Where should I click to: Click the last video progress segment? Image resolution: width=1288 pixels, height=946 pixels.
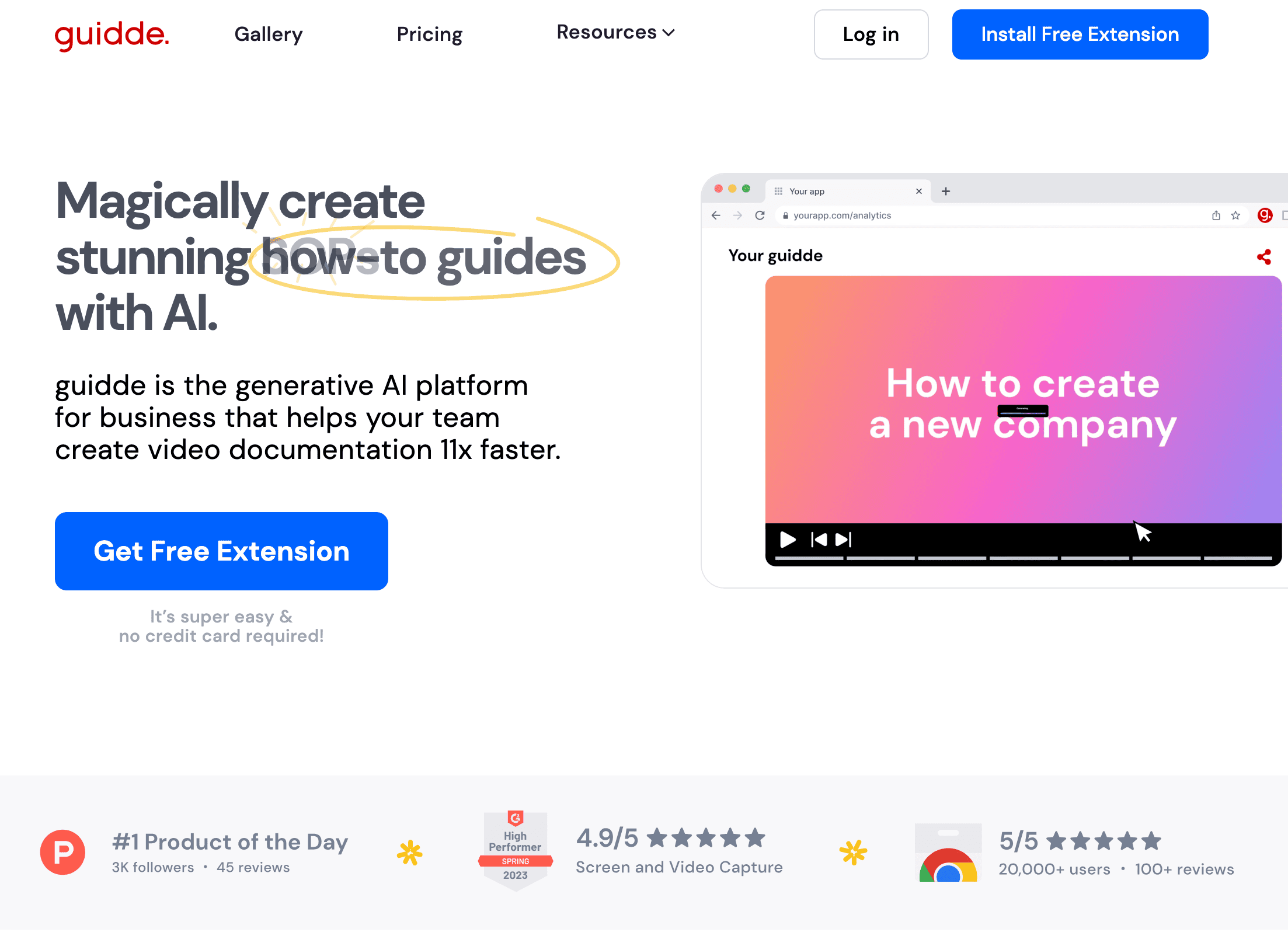1238,558
